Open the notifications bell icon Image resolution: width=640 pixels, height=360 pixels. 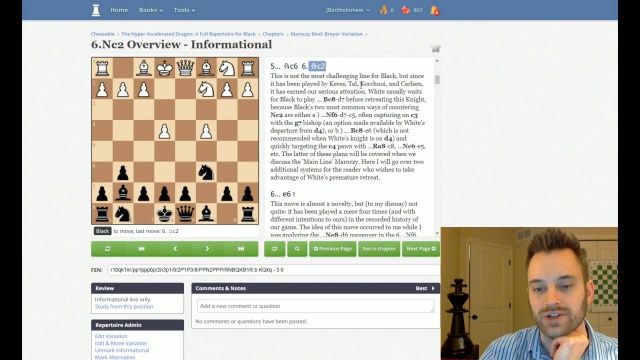pos(434,10)
